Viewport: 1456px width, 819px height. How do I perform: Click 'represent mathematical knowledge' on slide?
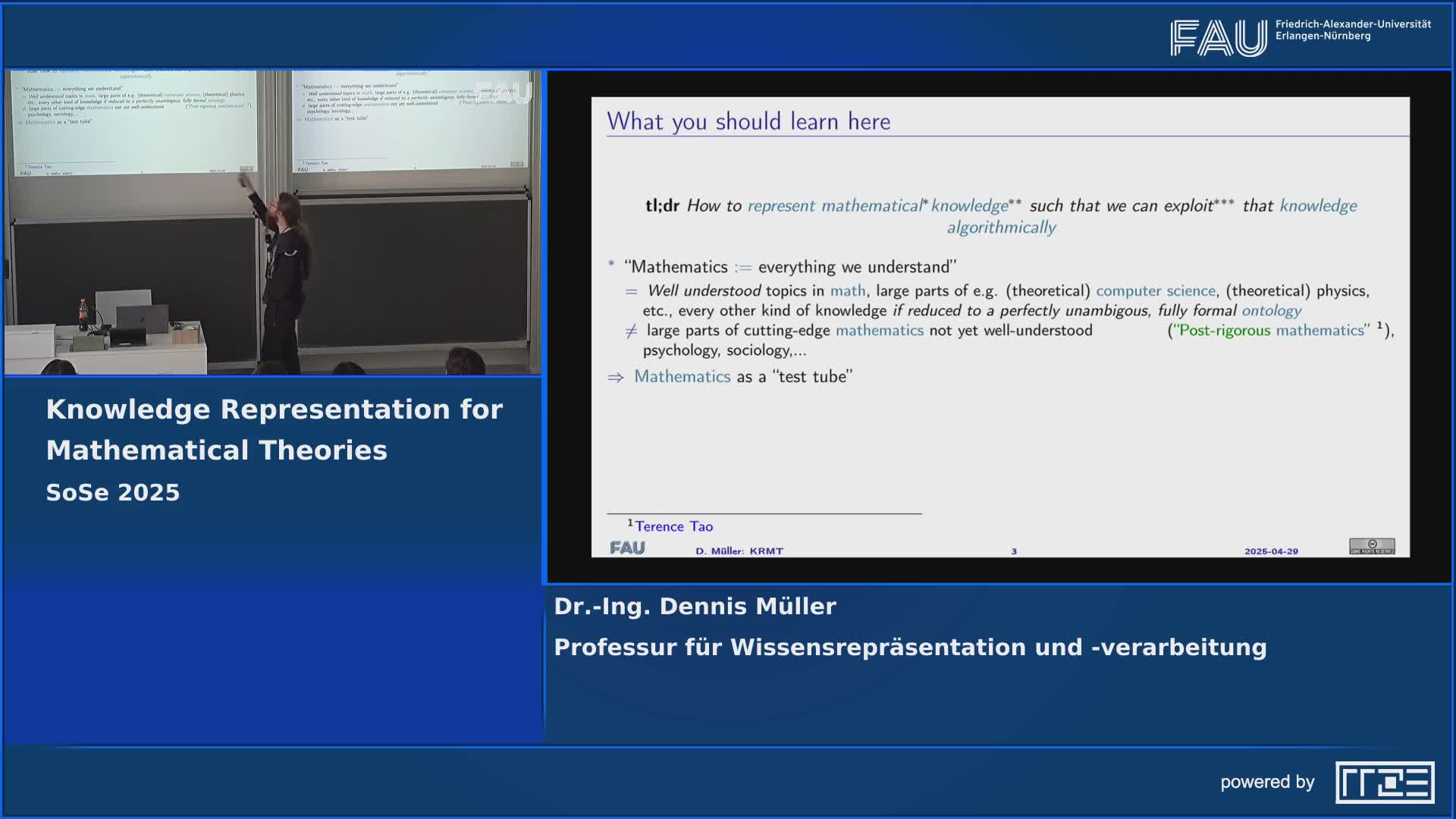878,206
